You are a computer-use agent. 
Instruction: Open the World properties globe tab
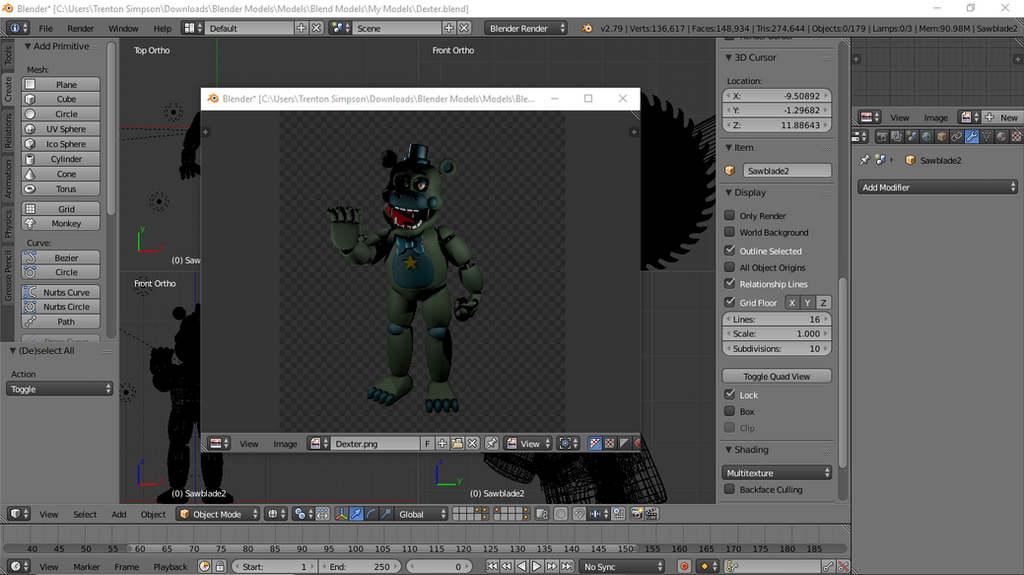(927, 137)
